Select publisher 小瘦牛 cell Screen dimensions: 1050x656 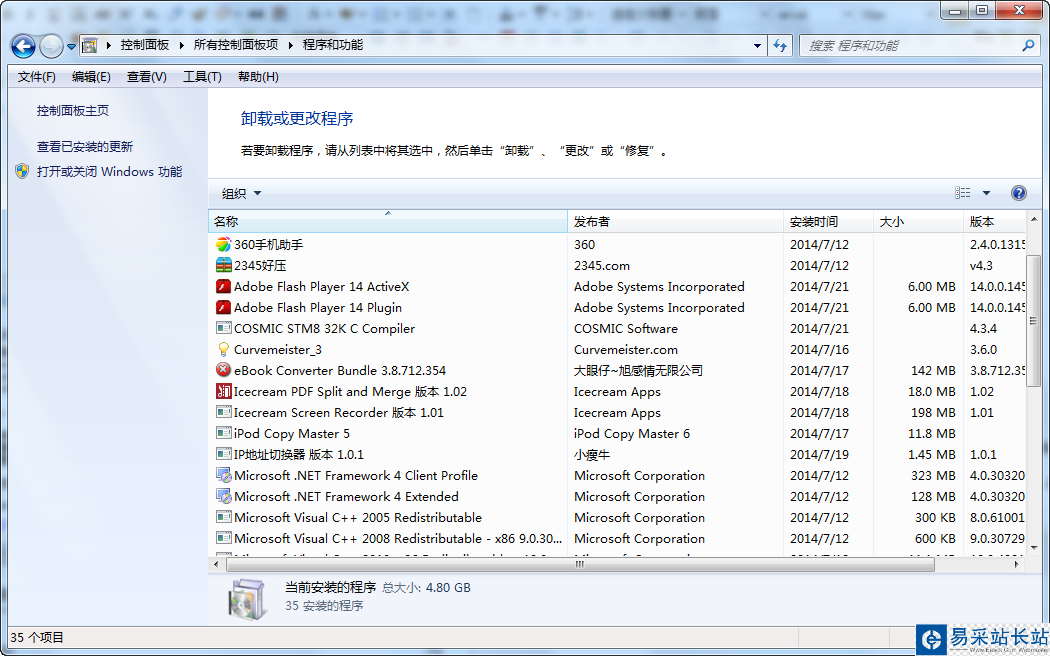(591, 455)
